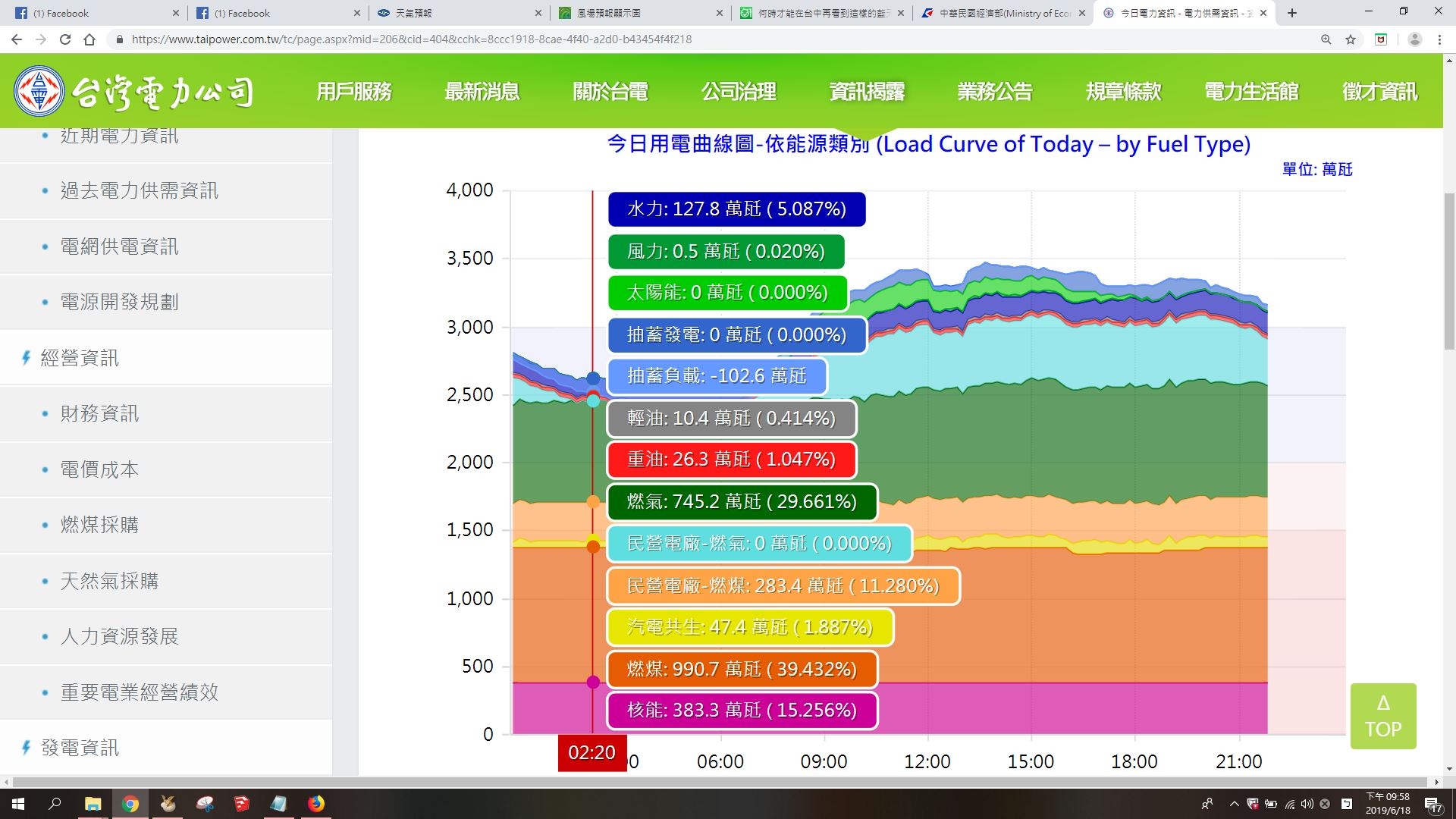Switch to Ministry of Economic Affairs tab

pos(1003,13)
